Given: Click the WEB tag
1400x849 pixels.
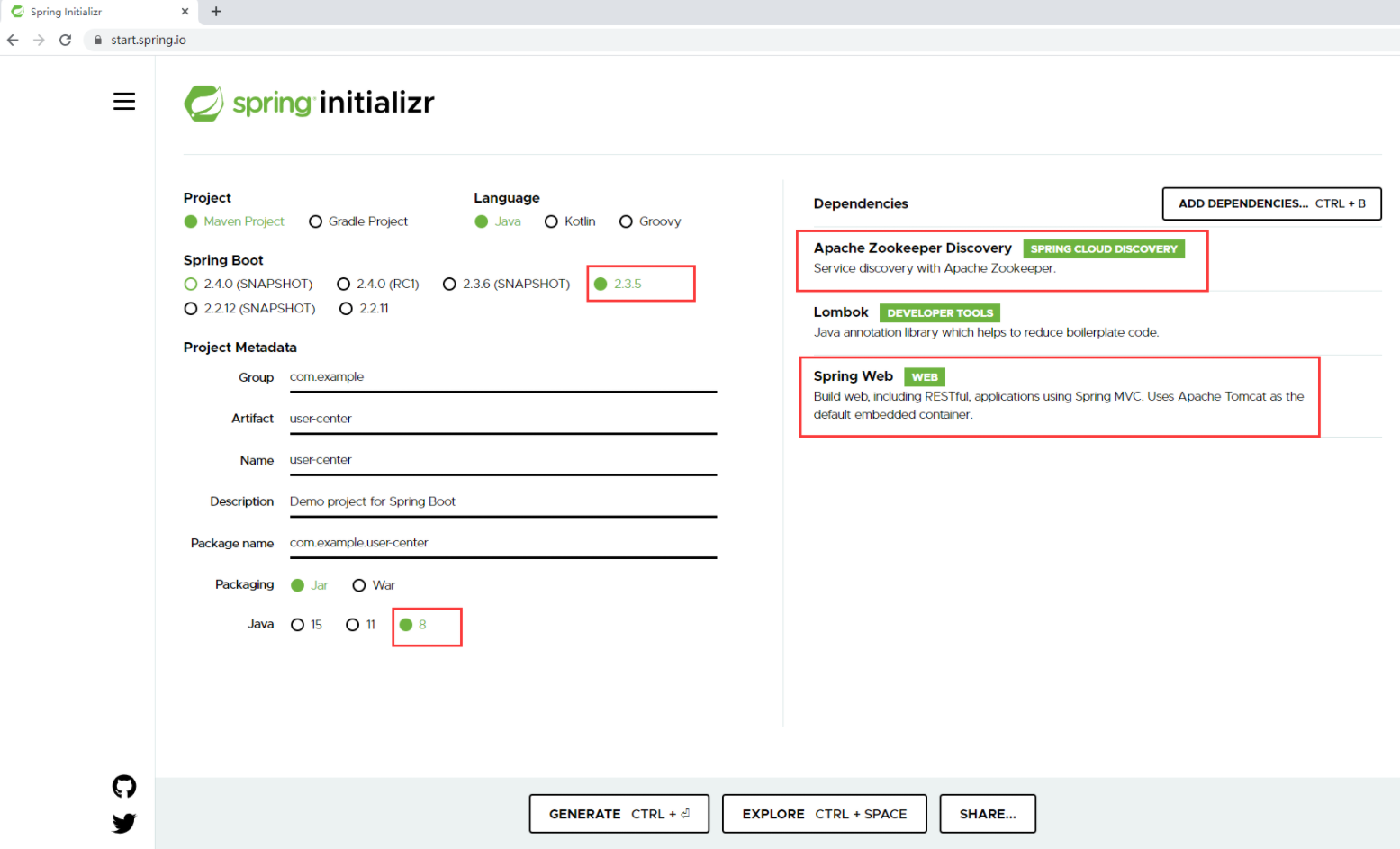Looking at the screenshot, I should pos(925,377).
